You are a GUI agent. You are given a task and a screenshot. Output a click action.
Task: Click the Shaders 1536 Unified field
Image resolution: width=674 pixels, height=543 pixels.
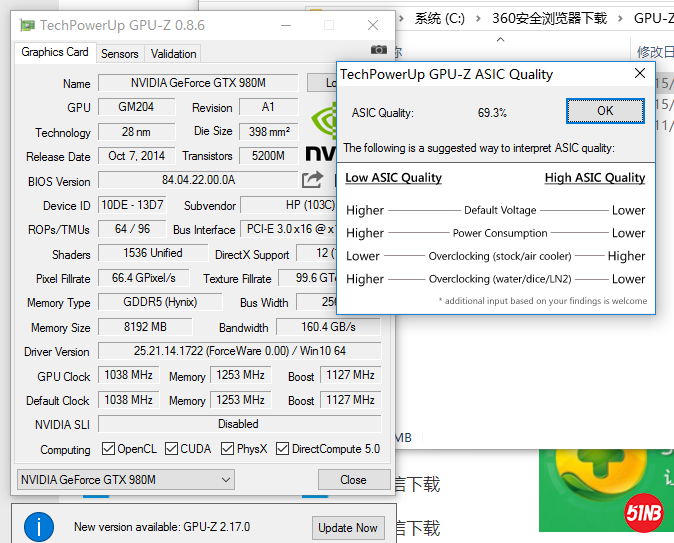[153, 253]
